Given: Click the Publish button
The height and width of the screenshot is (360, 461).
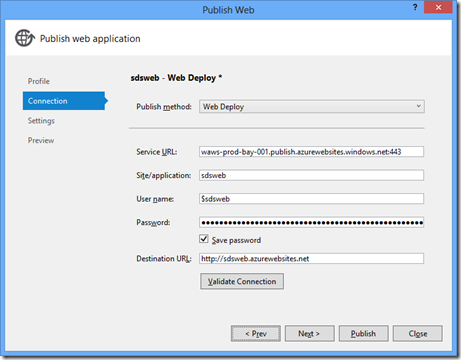Looking at the screenshot, I should point(363,333).
